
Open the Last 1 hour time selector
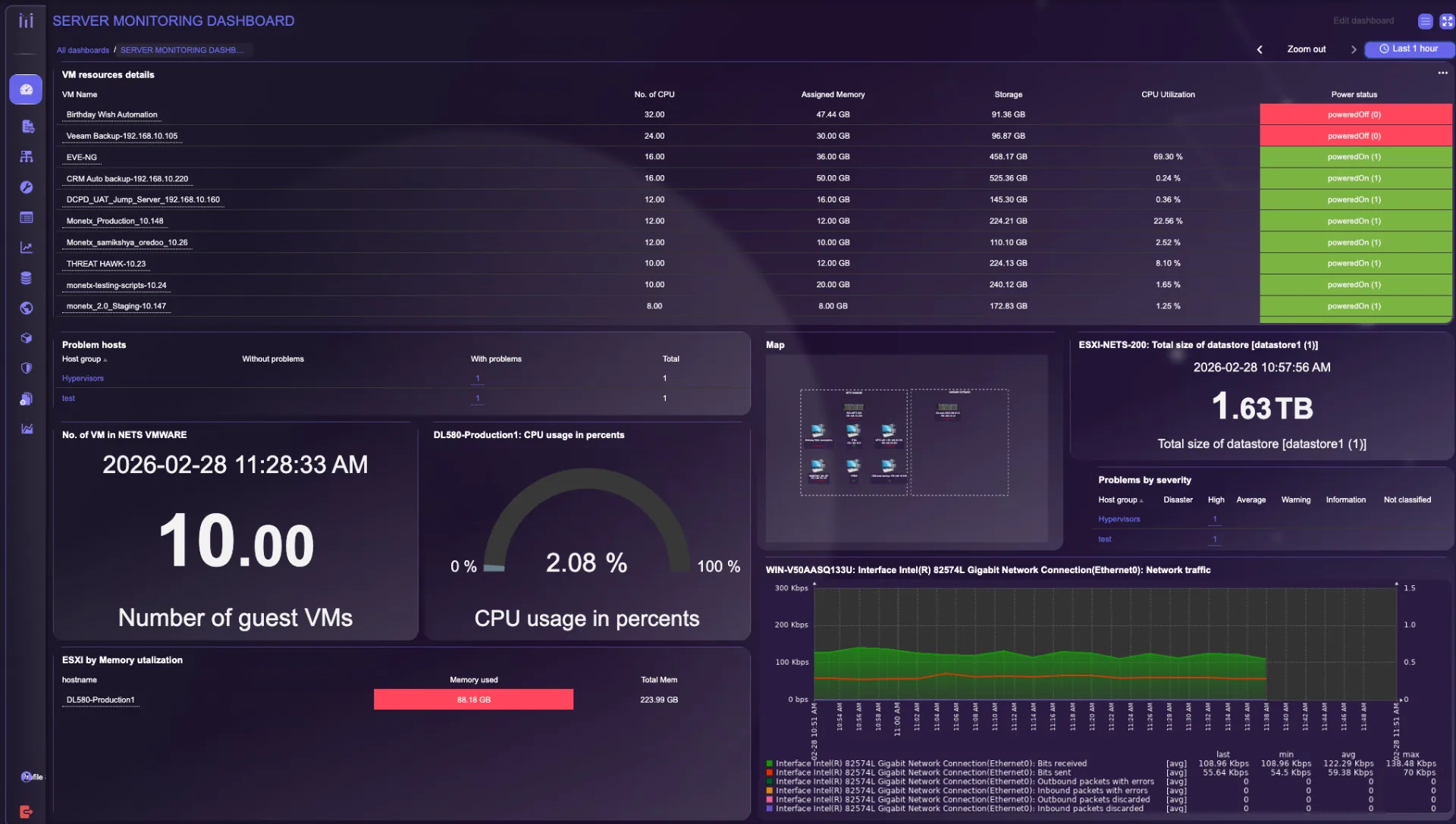[x=1409, y=49]
